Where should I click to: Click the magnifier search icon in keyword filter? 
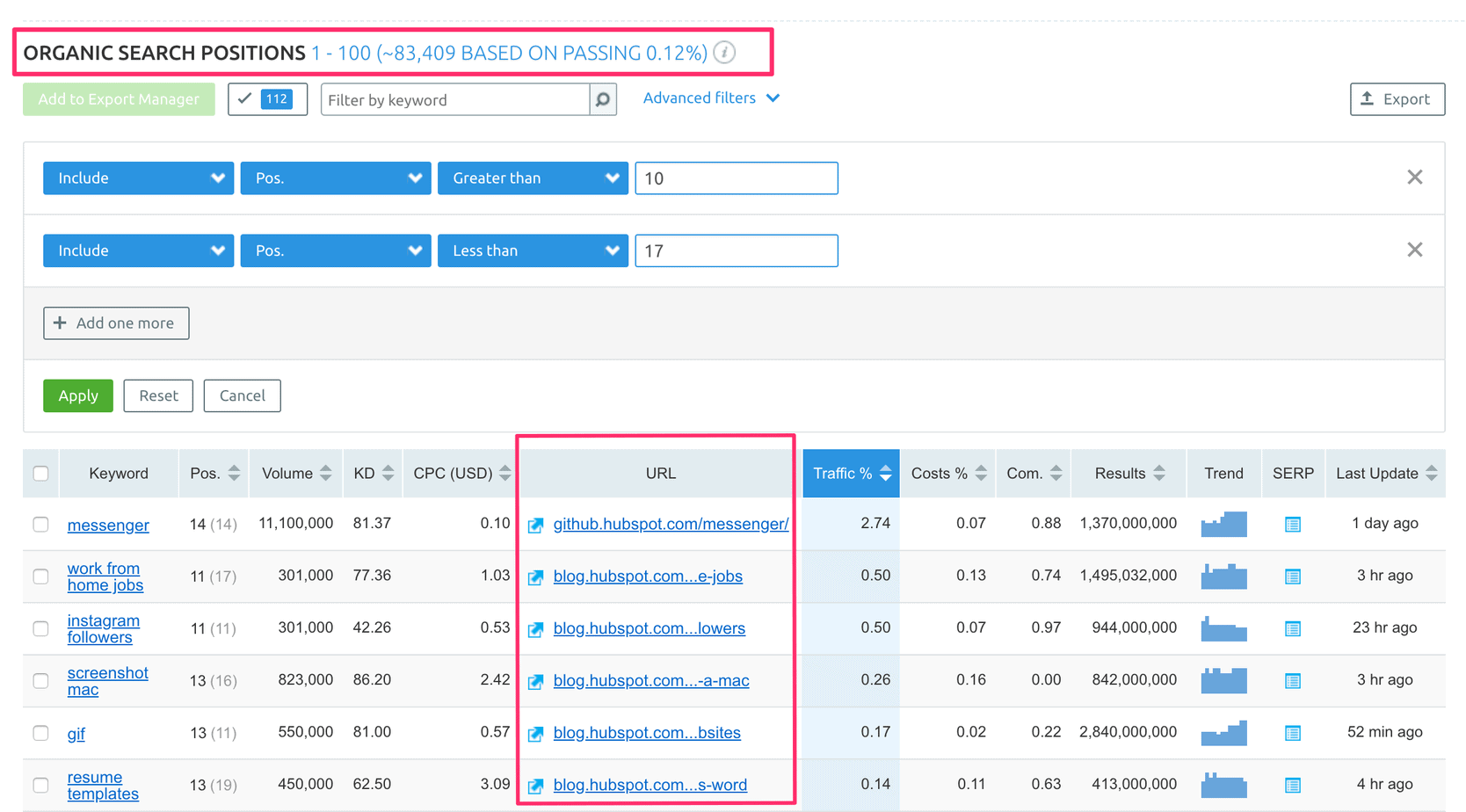pyautogui.click(x=603, y=100)
